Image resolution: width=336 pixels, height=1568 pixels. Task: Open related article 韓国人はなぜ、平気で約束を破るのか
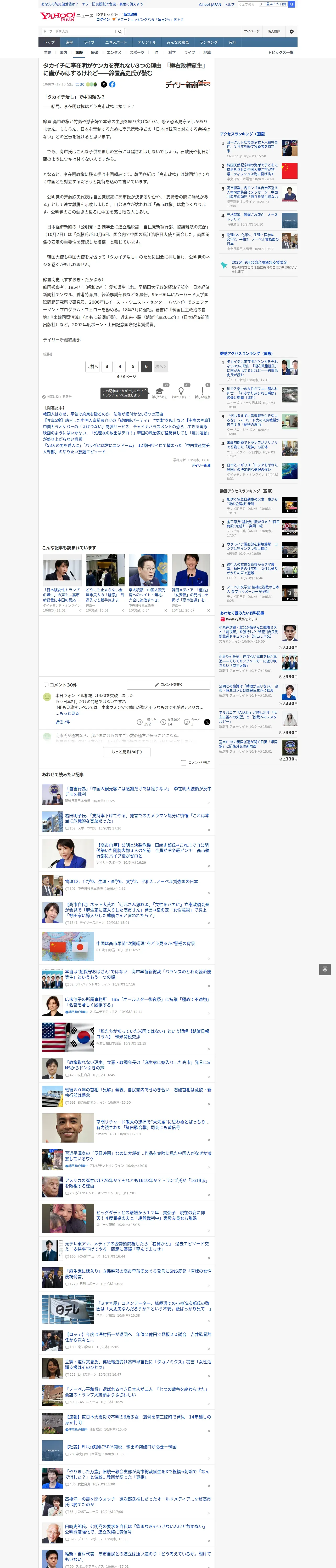coord(103,414)
